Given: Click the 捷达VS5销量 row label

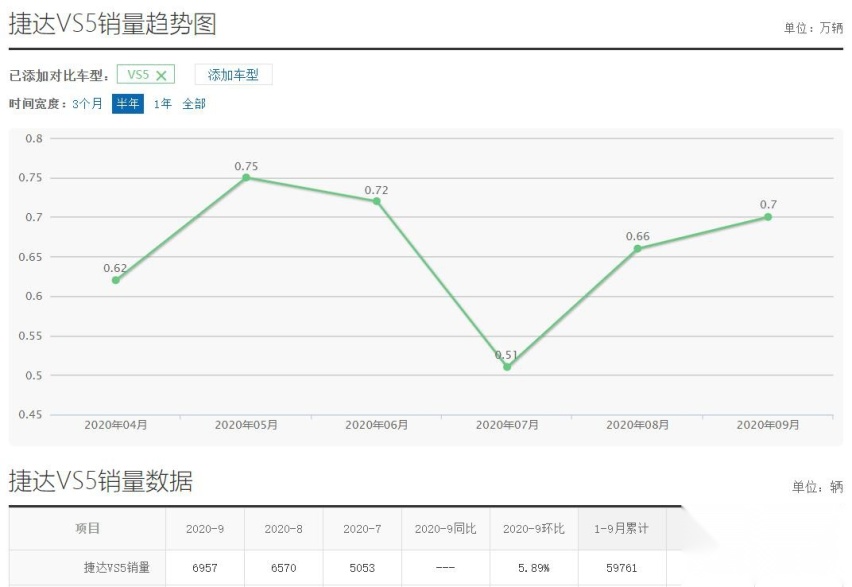Looking at the screenshot, I should coord(117,568).
